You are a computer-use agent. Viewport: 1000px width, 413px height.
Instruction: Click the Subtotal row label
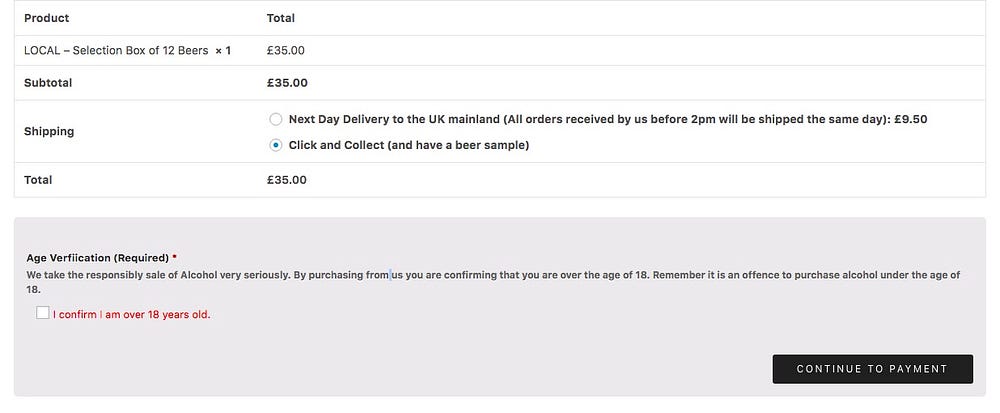tap(48, 83)
